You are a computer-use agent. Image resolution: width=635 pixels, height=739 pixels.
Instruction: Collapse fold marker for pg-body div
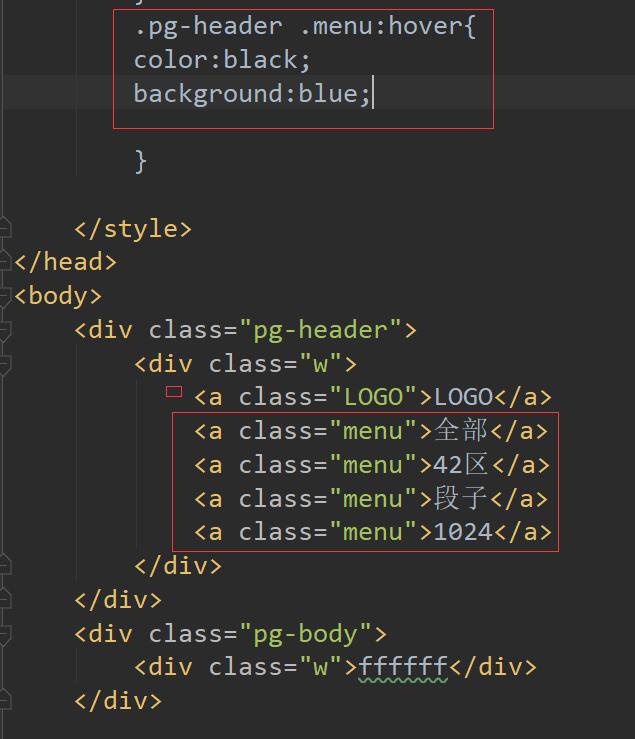coord(5,633)
